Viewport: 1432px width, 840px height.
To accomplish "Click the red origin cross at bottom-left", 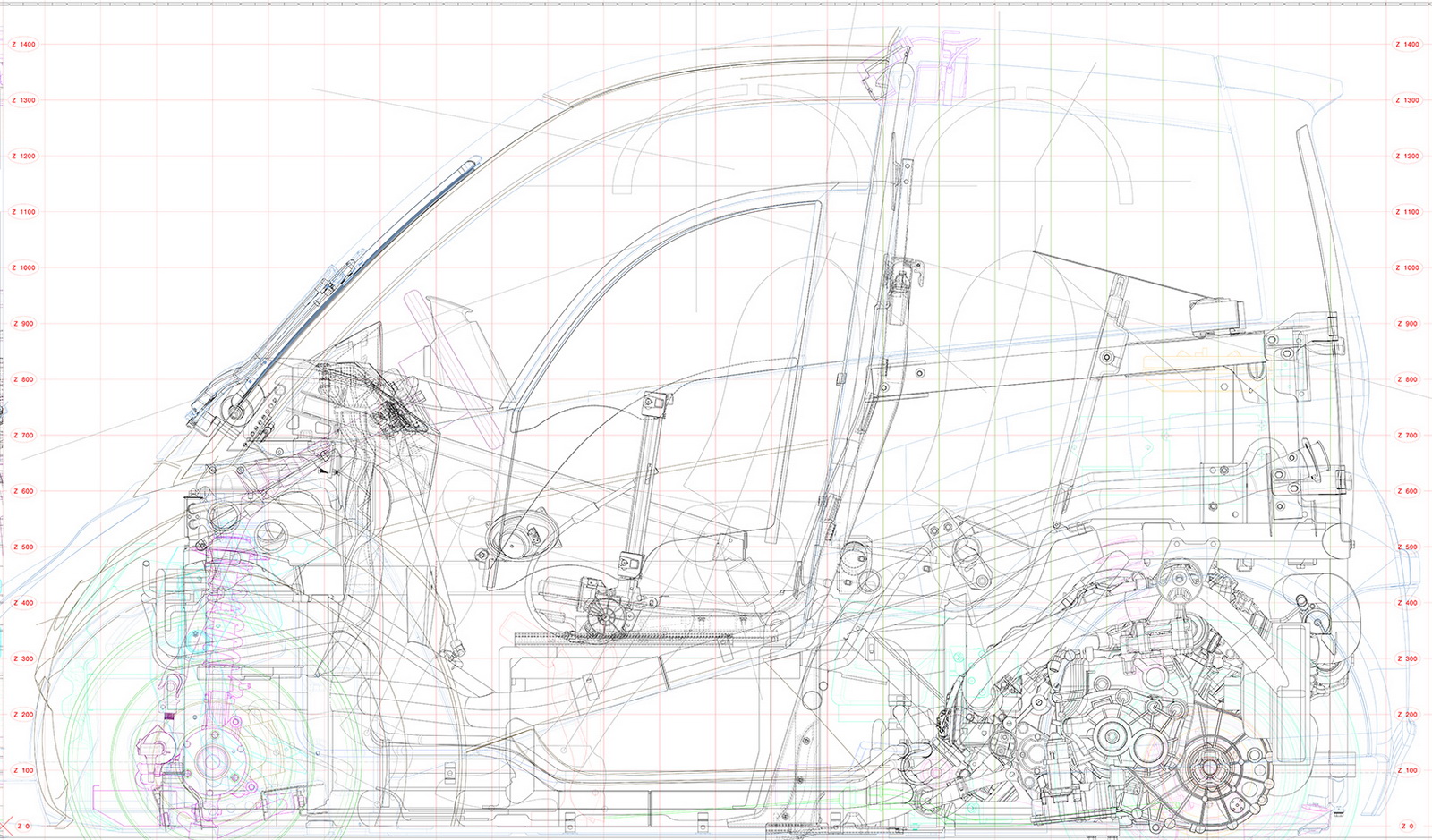I will tap(6, 824).
